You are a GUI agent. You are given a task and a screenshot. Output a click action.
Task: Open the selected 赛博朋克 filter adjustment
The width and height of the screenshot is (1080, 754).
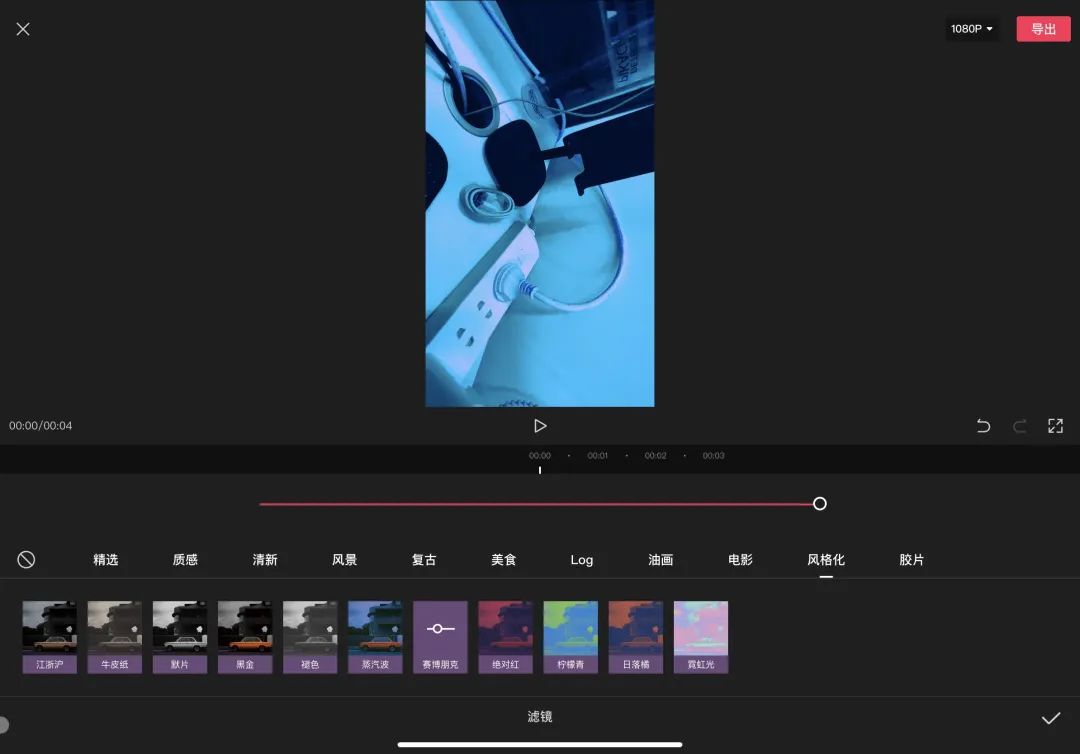(x=440, y=637)
